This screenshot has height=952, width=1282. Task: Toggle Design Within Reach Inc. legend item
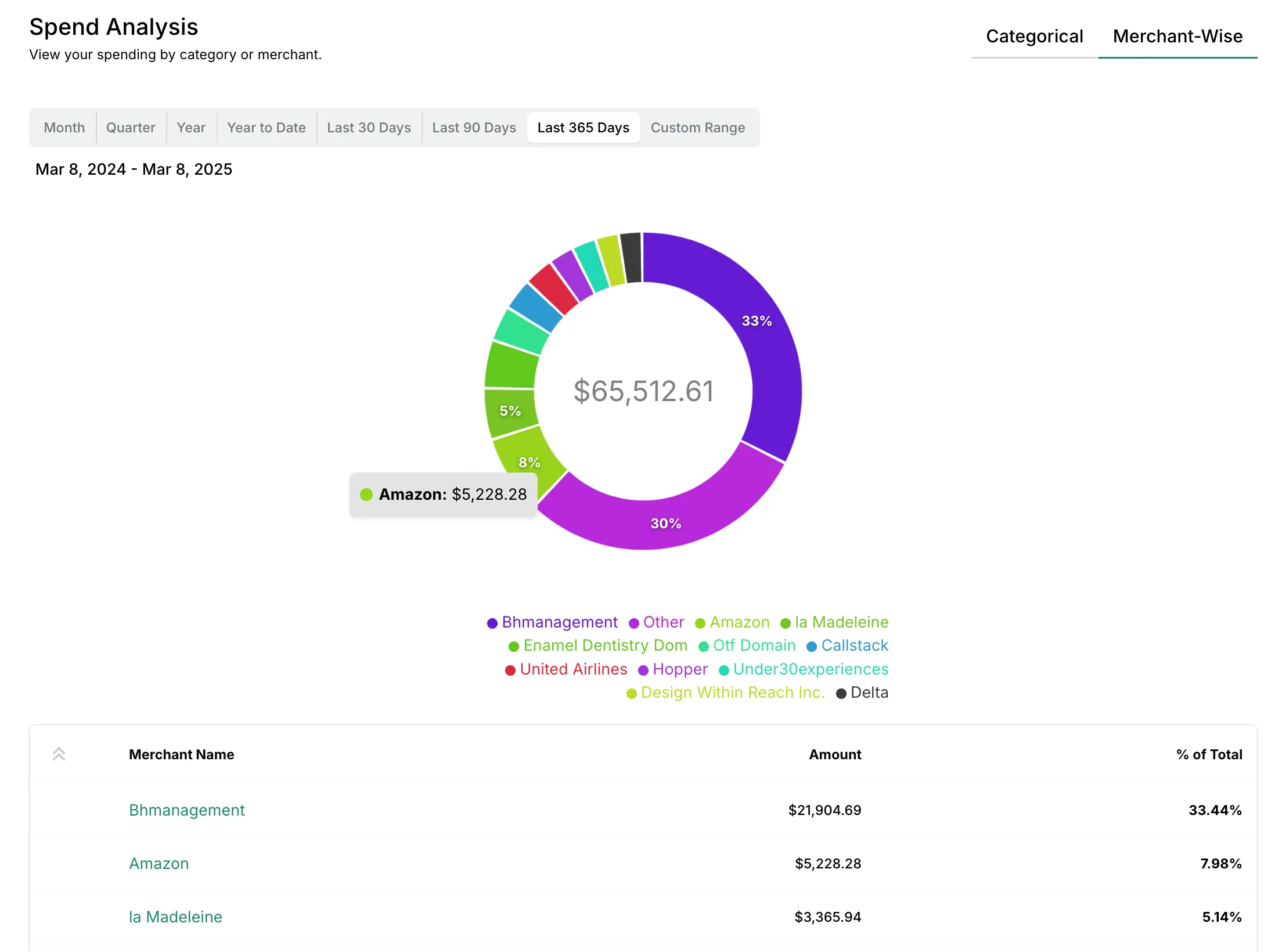point(726,693)
